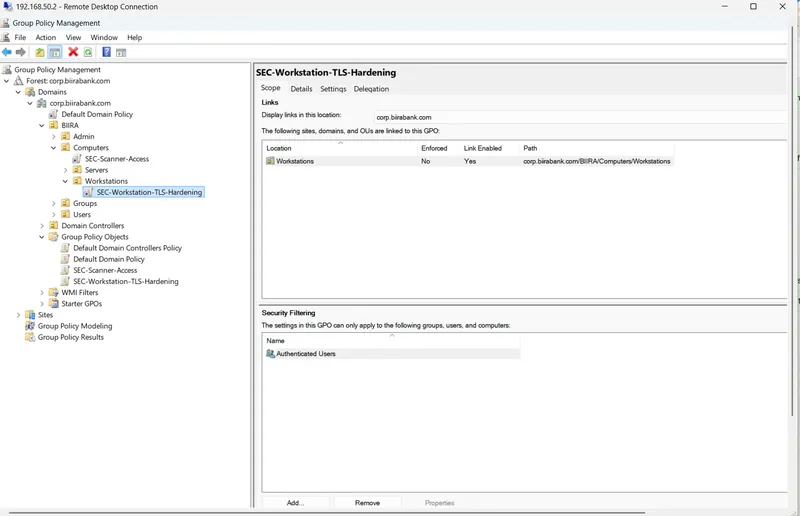Click the Group Policy Results icon
The height and width of the screenshot is (516, 800).
tap(30, 337)
